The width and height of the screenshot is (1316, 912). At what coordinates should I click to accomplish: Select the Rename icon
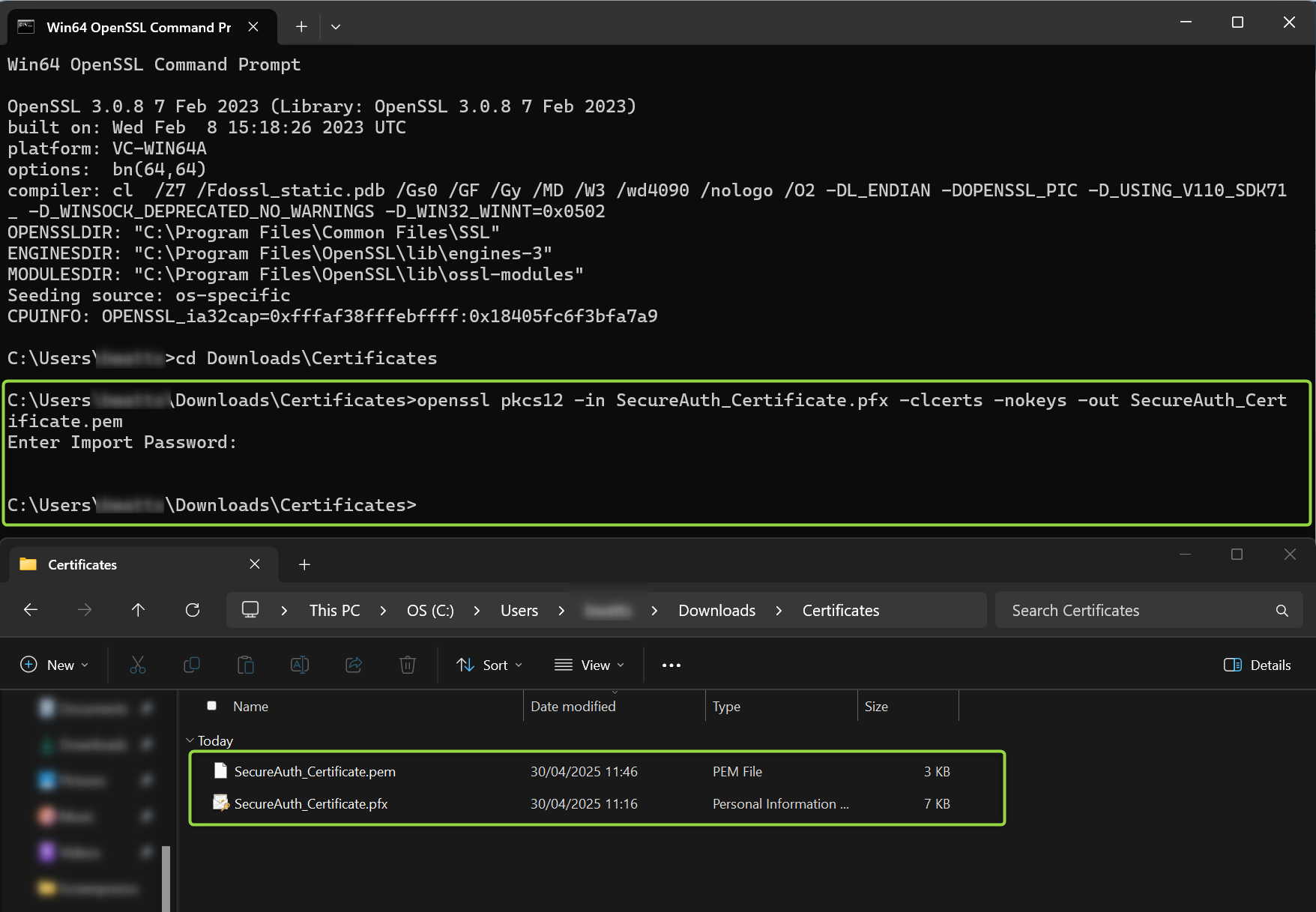300,665
